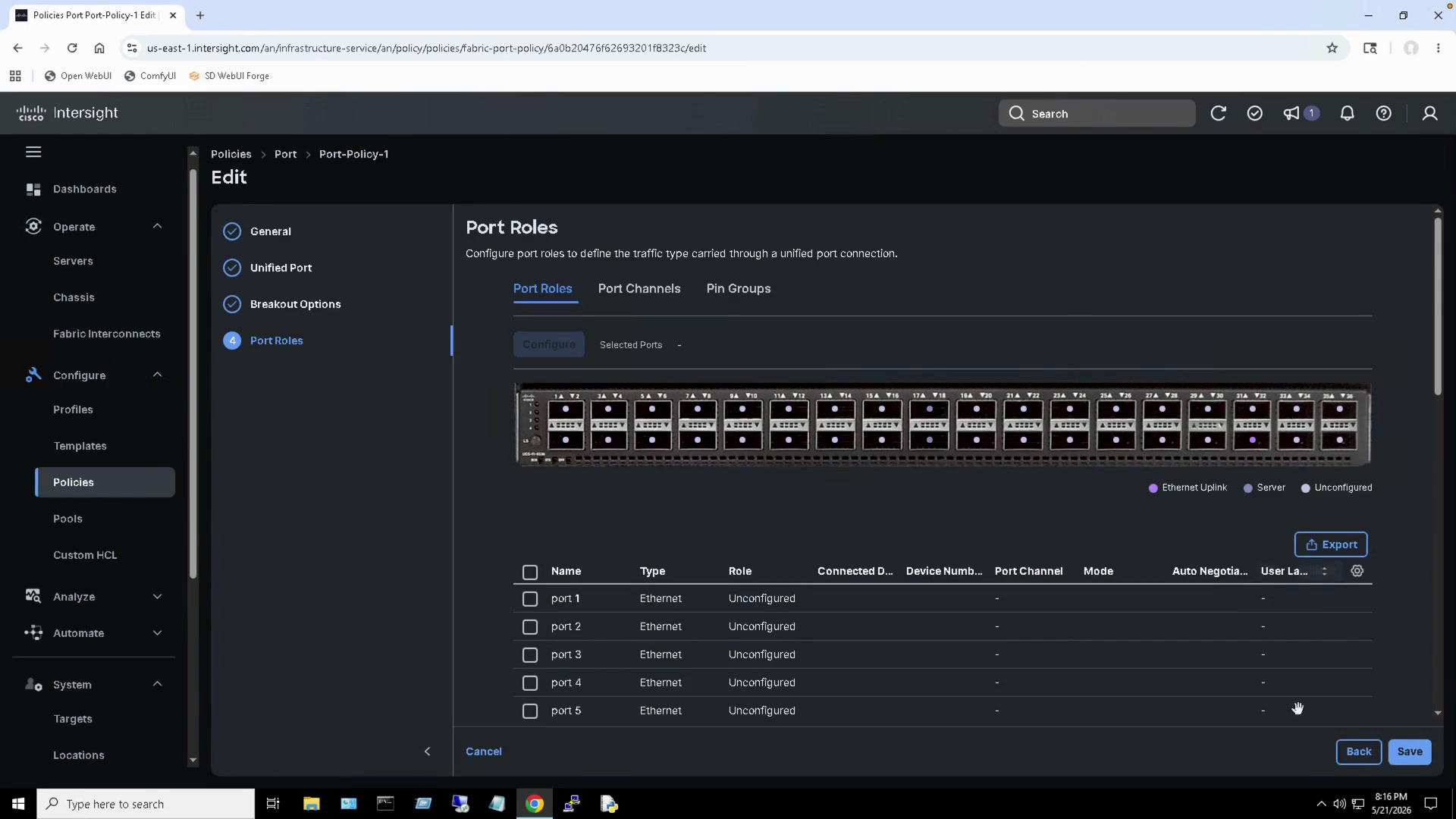The image size is (1456, 819).
Task: Collapse the wizard steps panel arrow
Action: [x=427, y=752]
